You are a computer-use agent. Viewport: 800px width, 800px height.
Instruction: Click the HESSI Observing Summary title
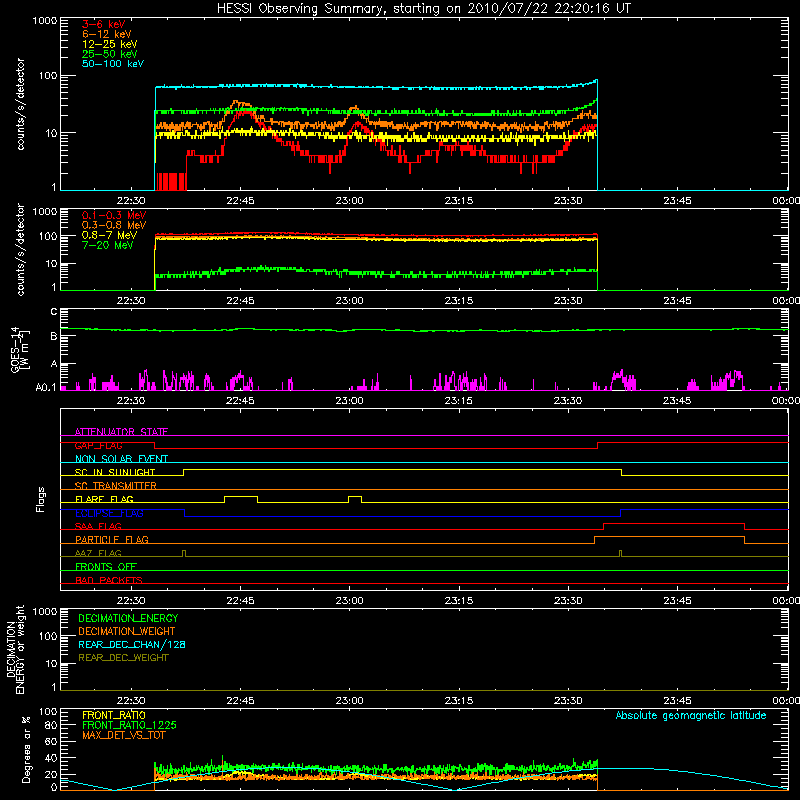(423, 9)
